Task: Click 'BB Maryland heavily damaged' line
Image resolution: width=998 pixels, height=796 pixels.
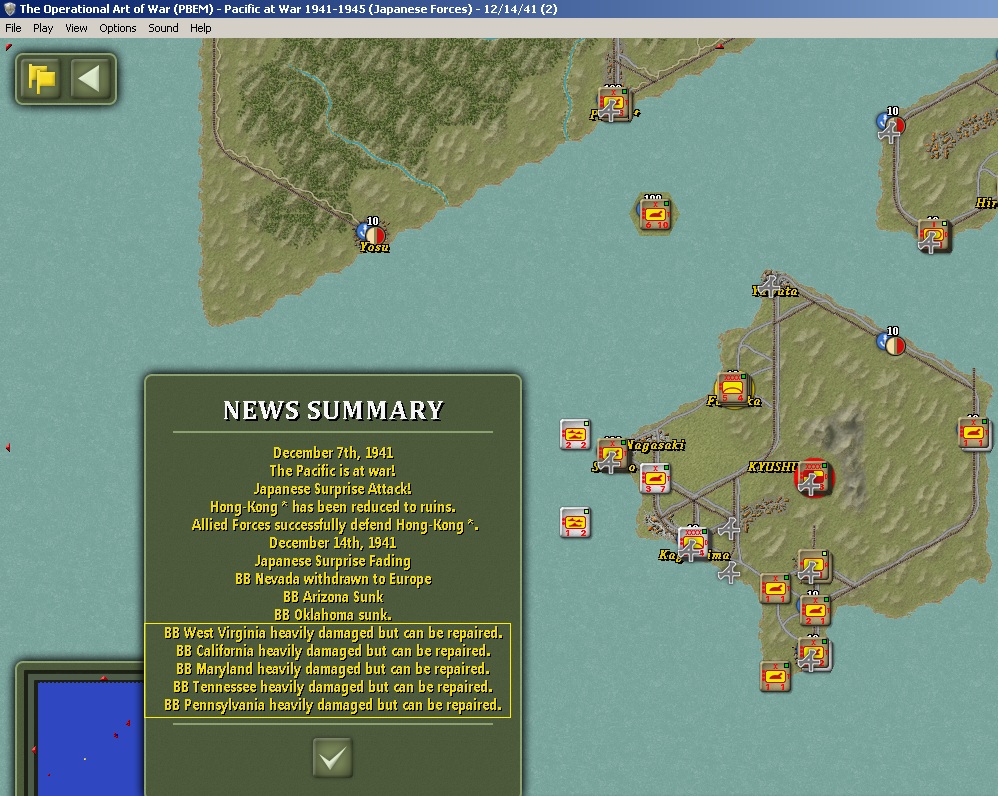Action: [333, 669]
